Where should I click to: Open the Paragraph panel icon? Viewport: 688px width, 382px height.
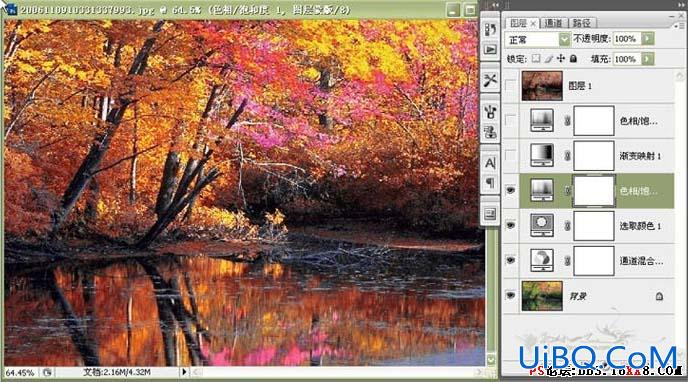pyautogui.click(x=490, y=182)
